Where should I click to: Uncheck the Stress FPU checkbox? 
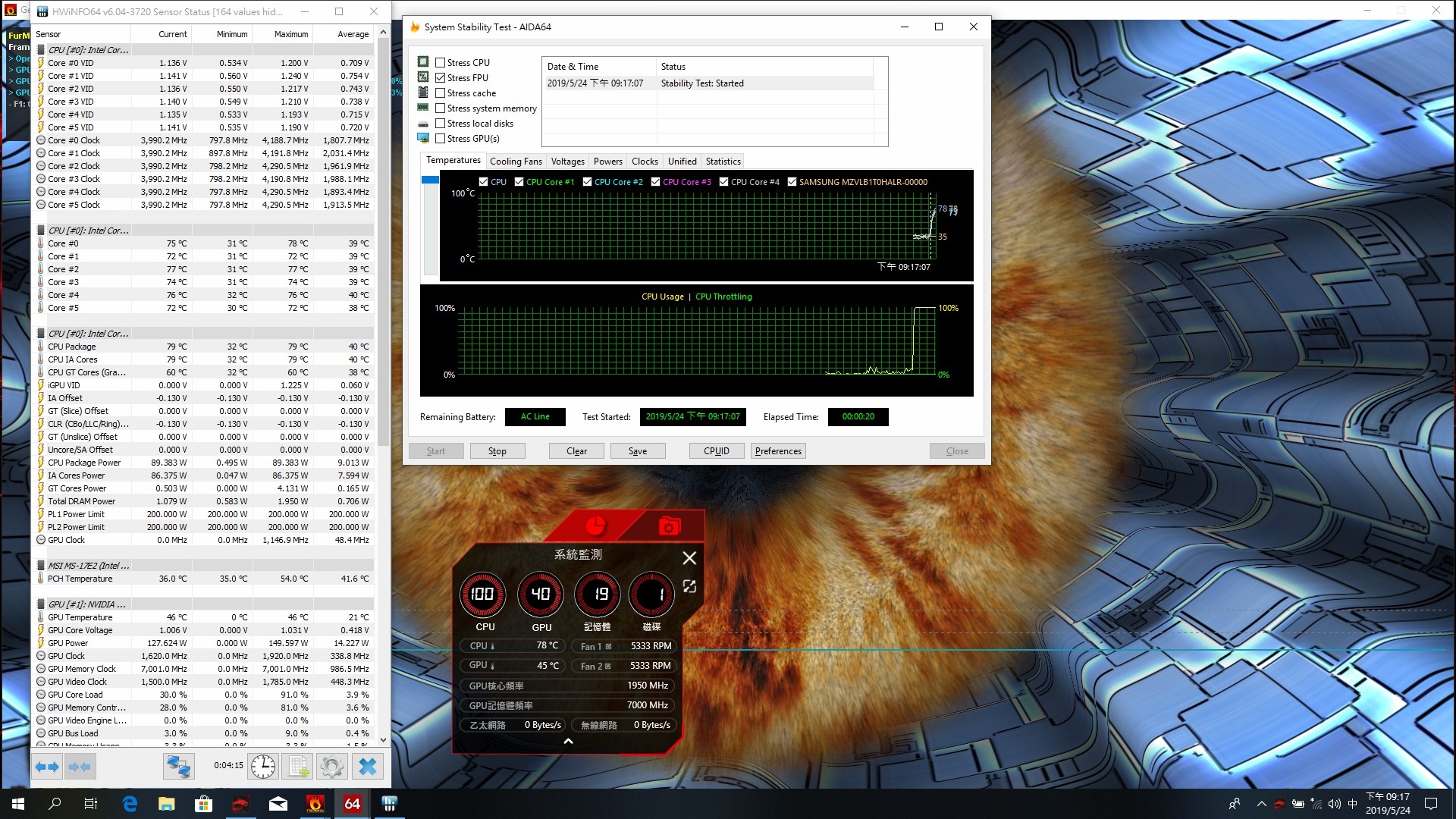coord(440,77)
